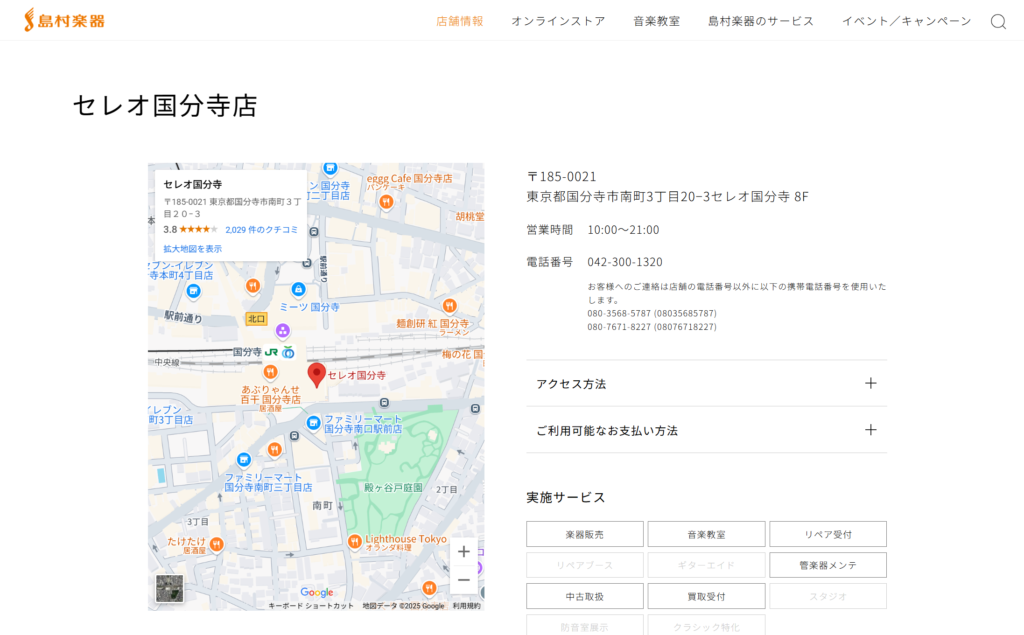This screenshot has height=635, width=1024.
Task: Click the 島村楽器 logo
Action: click(x=64, y=20)
